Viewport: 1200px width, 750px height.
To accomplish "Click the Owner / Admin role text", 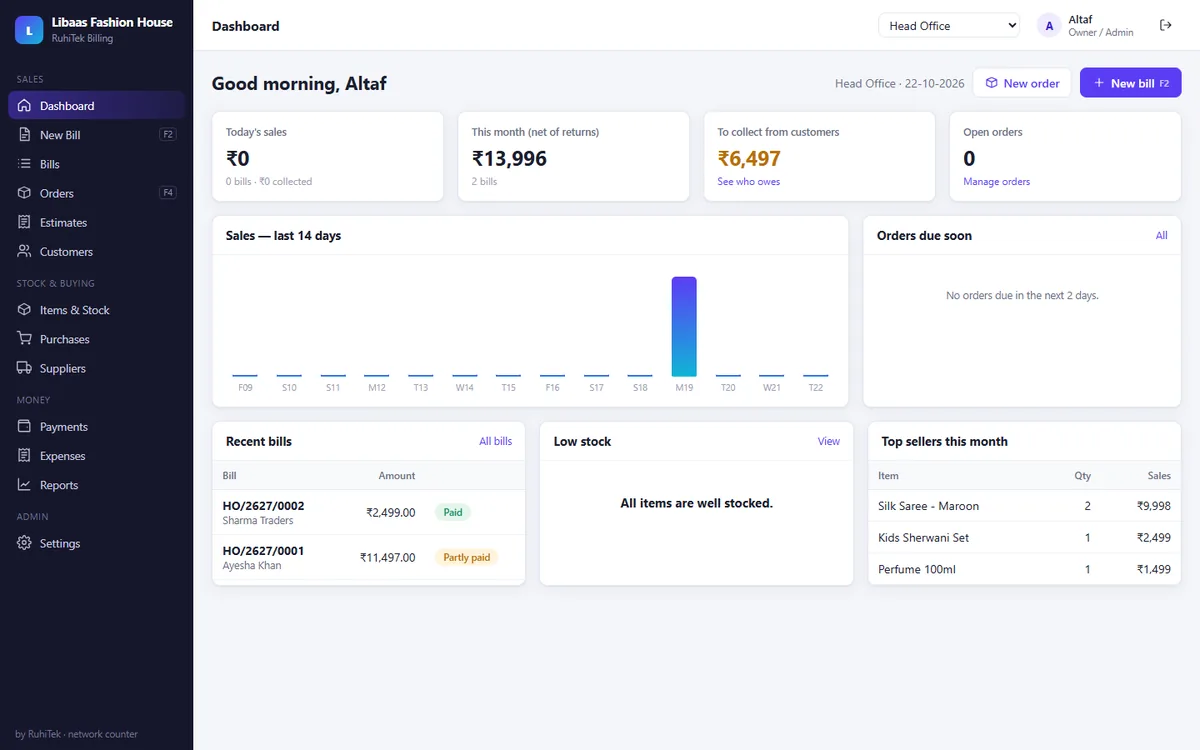I will (x=1101, y=33).
